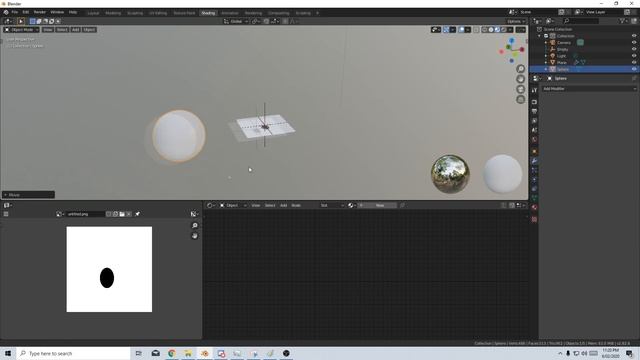The height and width of the screenshot is (360, 640).
Task: Open the Texture properties tab icon
Action: tap(534, 219)
